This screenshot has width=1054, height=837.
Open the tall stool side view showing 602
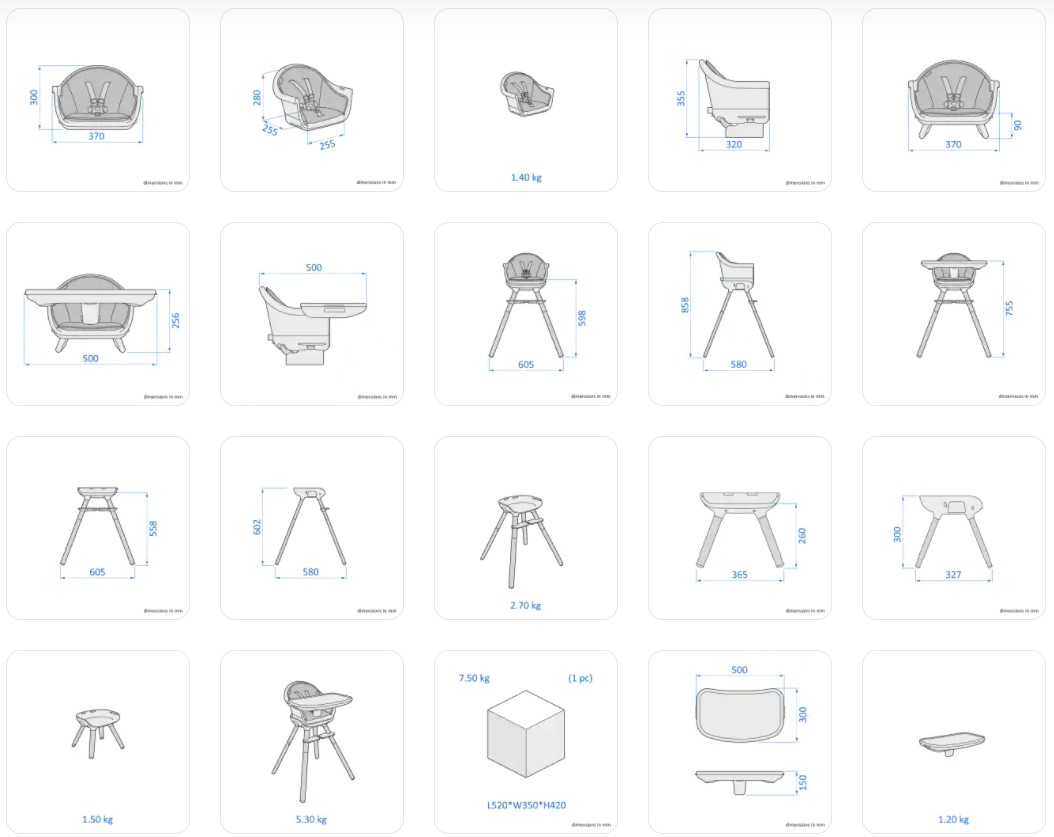[x=312, y=528]
